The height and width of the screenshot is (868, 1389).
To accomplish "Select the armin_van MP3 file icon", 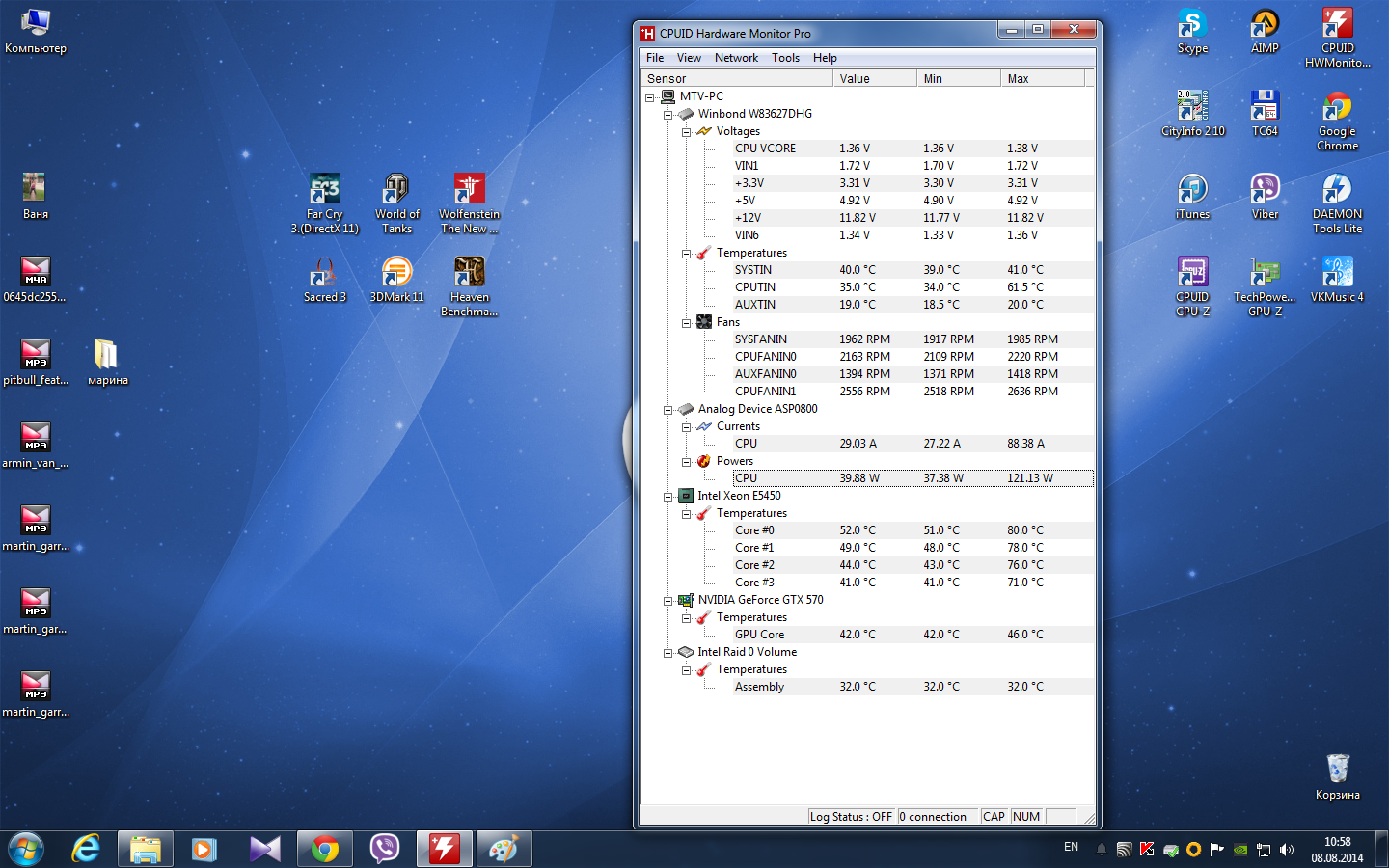I will coord(36,446).
